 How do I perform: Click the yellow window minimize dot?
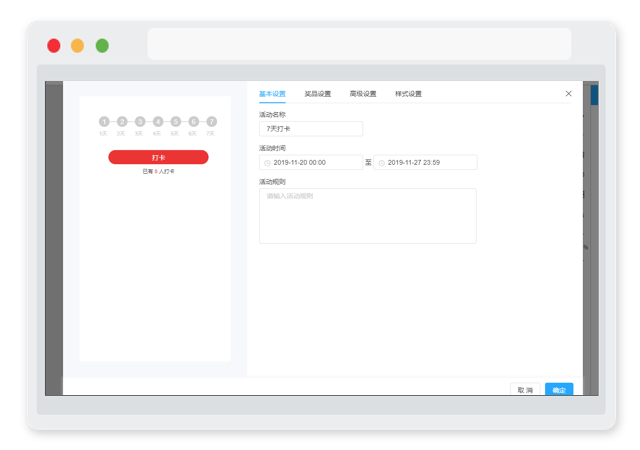click(x=78, y=45)
